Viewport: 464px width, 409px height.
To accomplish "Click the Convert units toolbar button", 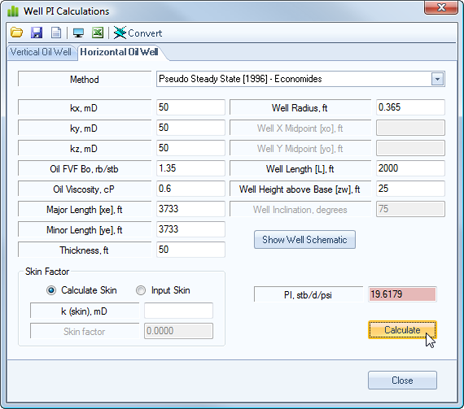I will 138,33.
